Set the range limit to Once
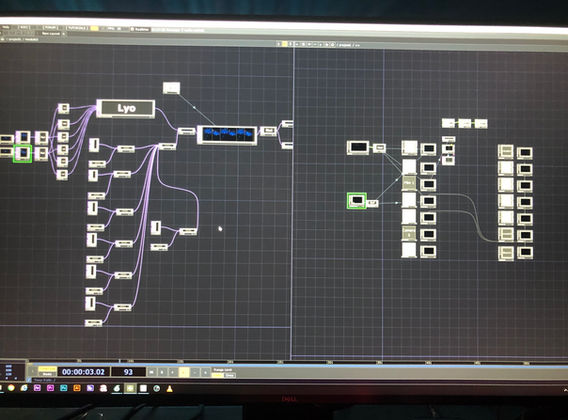568x420 pixels. (x=230, y=375)
